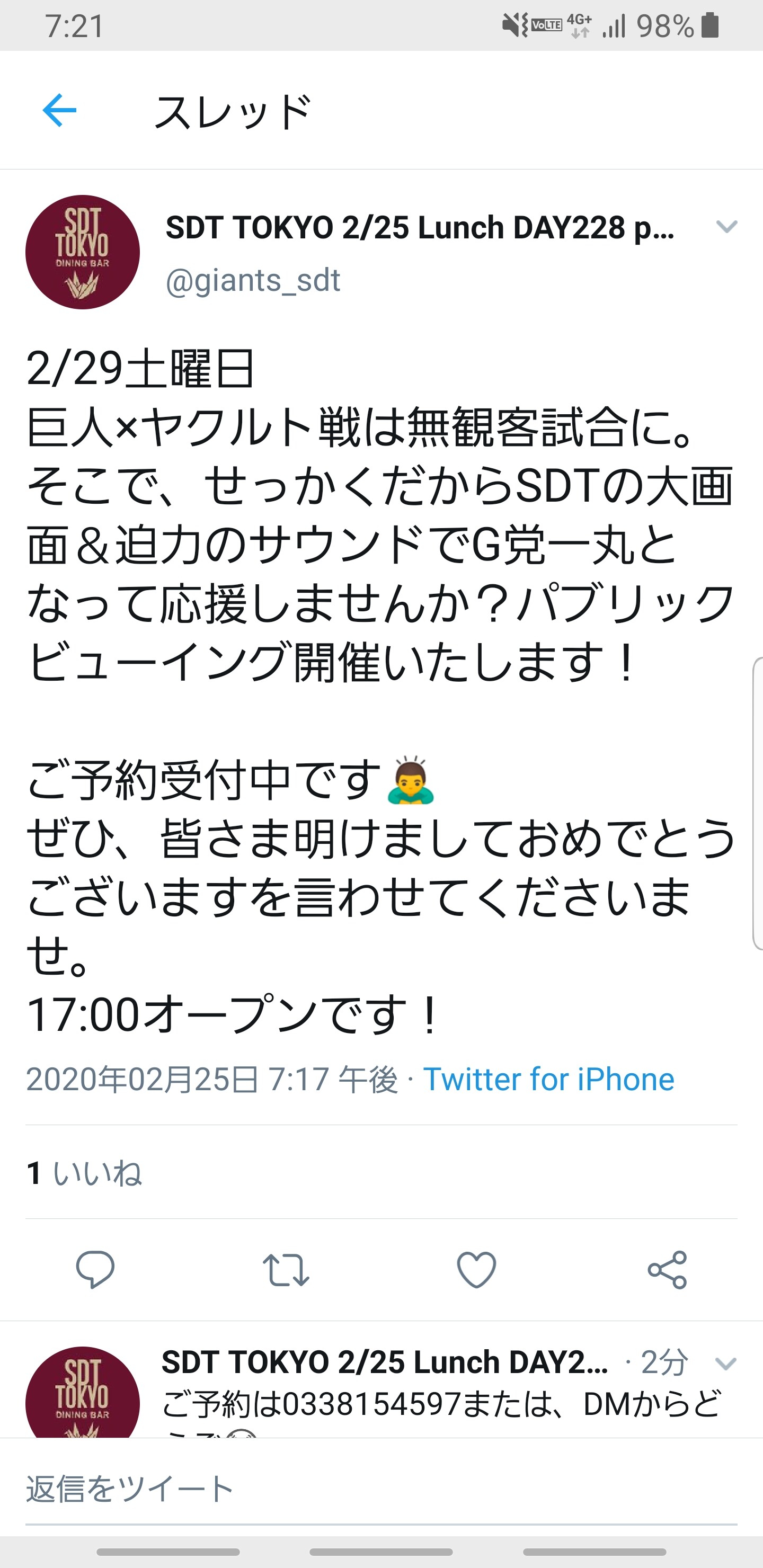This screenshot has height=1568, width=763.
Task: Tap the signal strength status icon
Action: [x=614, y=26]
